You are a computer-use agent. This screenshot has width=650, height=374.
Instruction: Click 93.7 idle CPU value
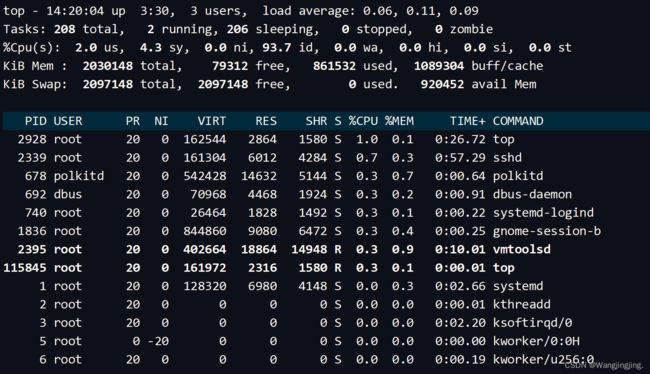[276, 47]
